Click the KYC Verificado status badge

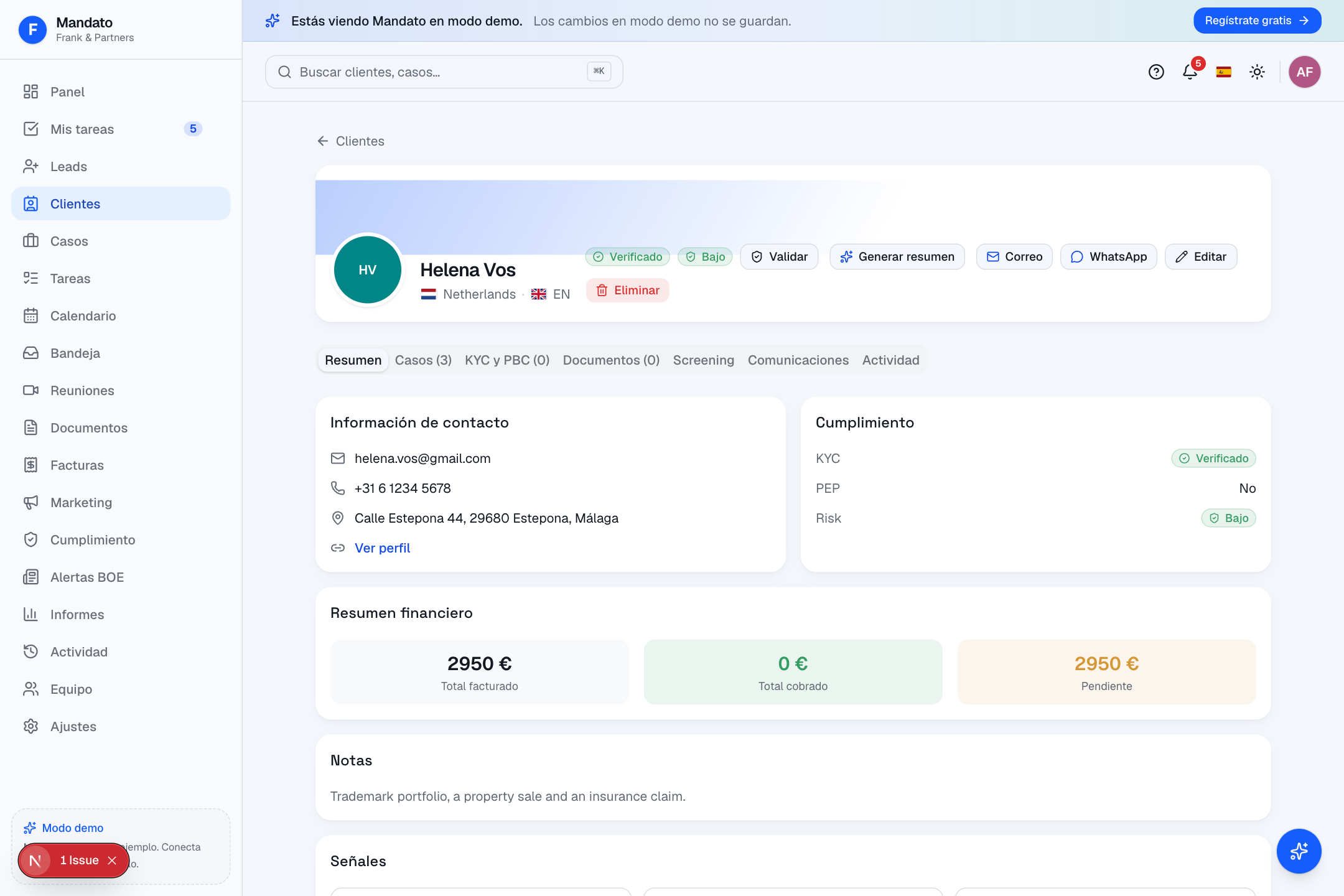pos(1213,459)
